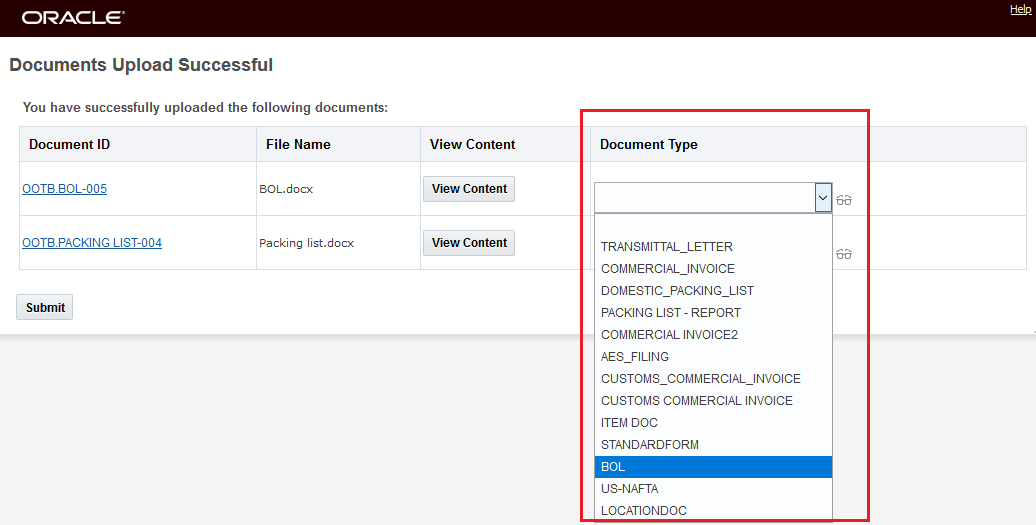Click the Submit button
The height and width of the screenshot is (525, 1036).
45,308
